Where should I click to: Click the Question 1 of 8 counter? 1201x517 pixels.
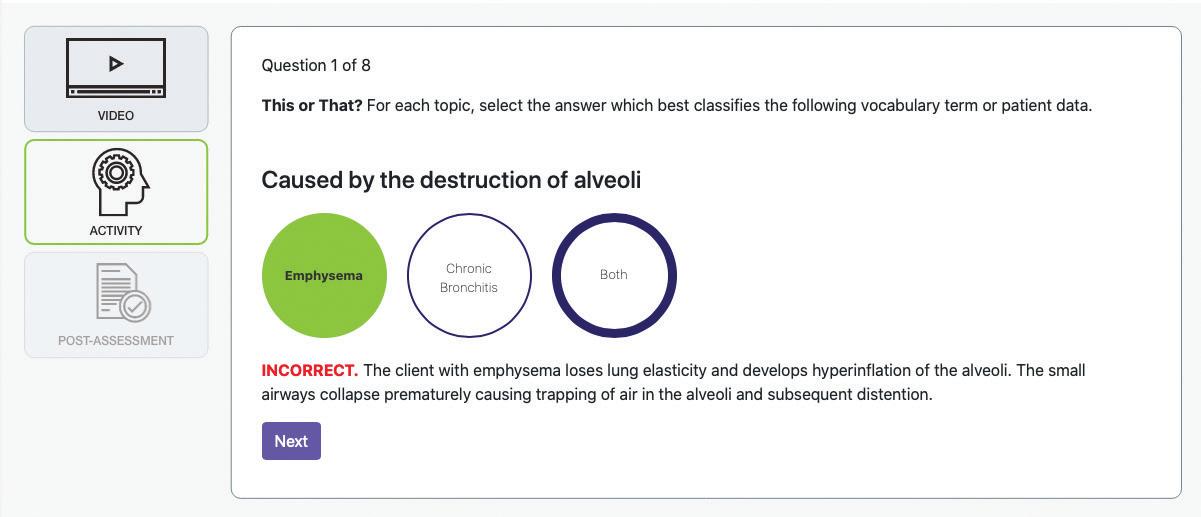(x=316, y=66)
